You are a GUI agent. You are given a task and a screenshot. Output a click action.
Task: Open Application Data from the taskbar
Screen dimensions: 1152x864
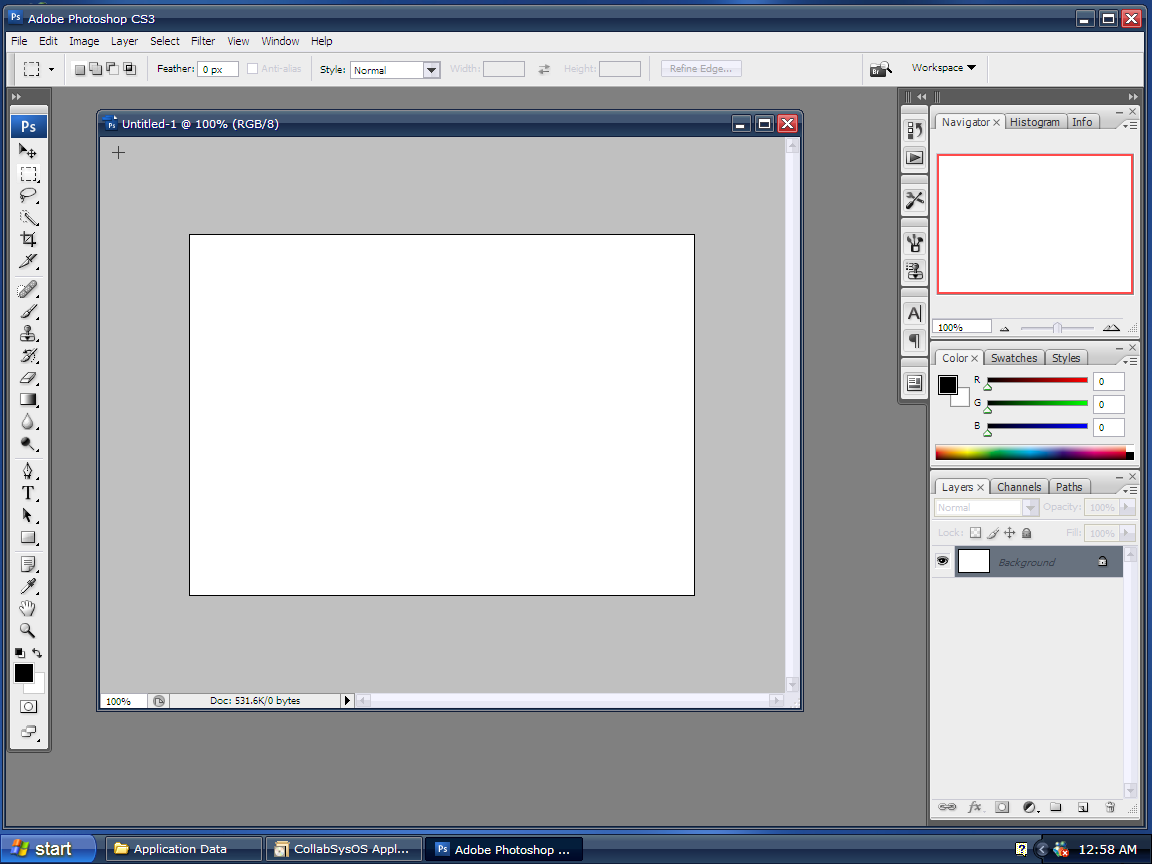[183, 849]
